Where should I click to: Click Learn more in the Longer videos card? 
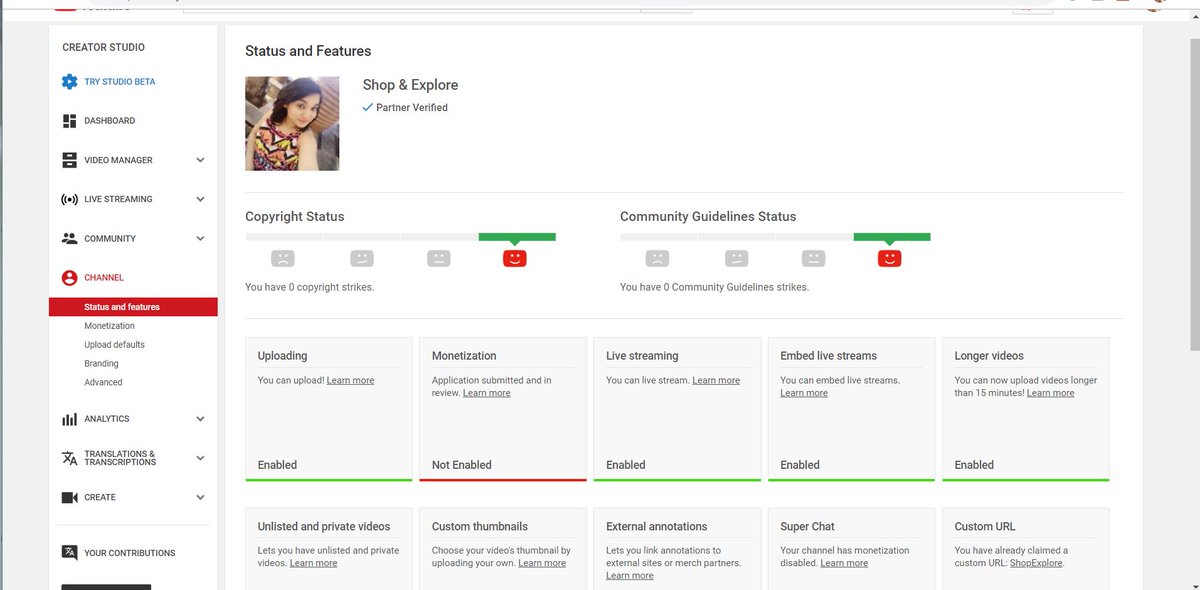(x=1050, y=393)
